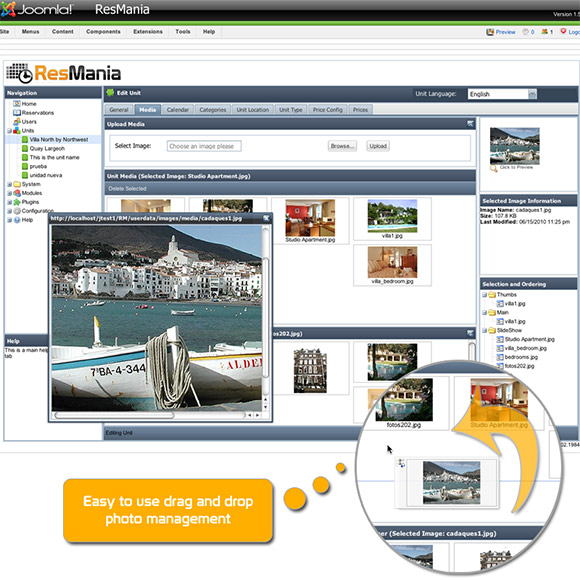580x580 pixels.
Task: Select villa_bedroom.jpg in SlideShow tree
Action: [525, 348]
